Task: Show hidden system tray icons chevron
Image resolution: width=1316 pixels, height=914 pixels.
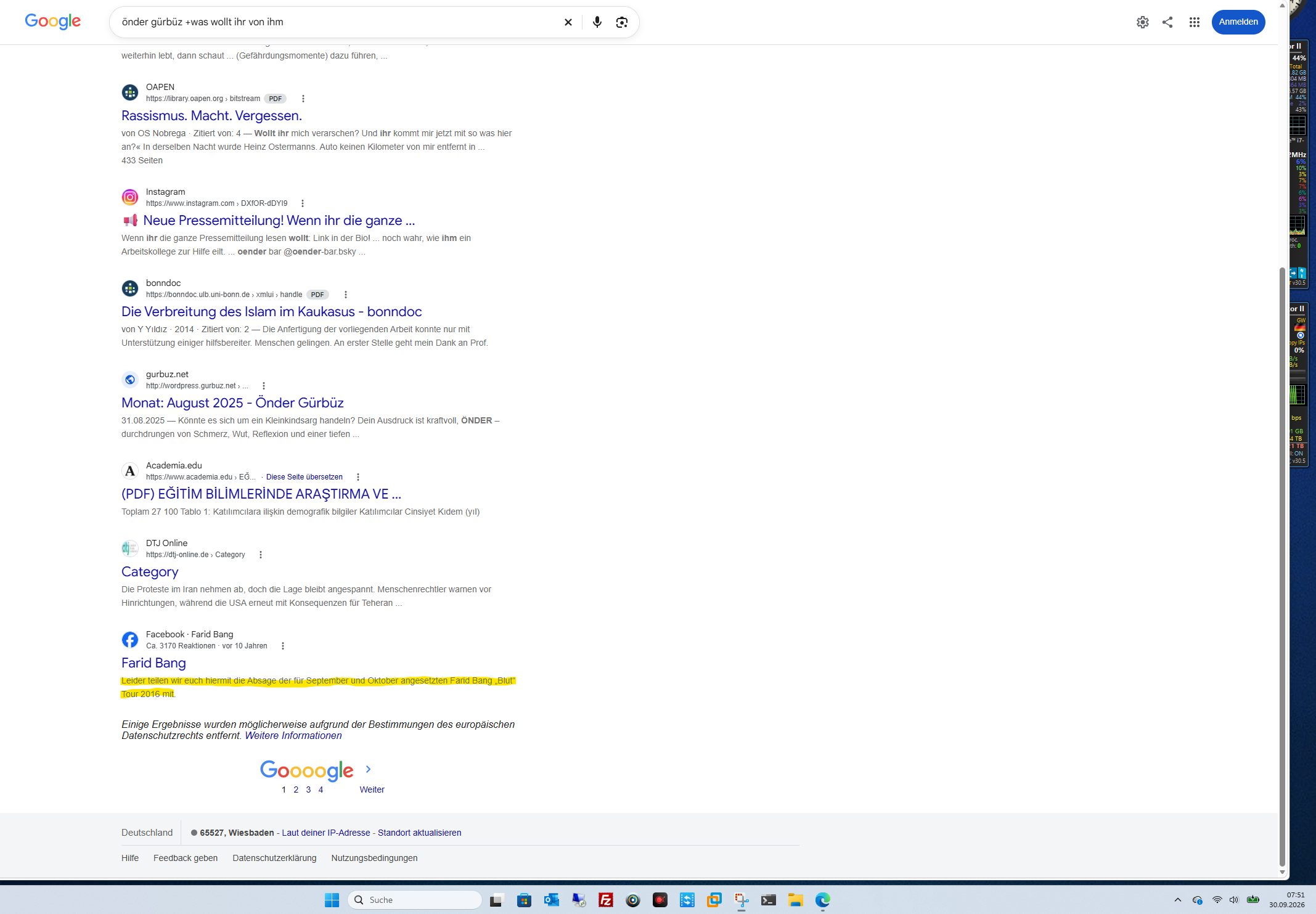Action: click(x=1177, y=900)
